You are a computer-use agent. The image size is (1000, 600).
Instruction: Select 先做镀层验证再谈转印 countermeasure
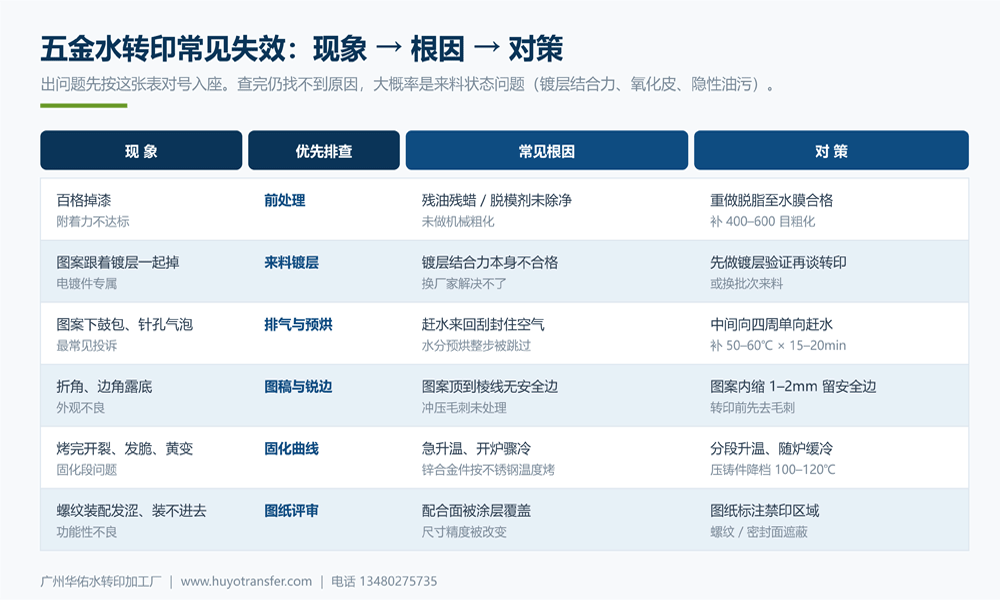[778, 262]
